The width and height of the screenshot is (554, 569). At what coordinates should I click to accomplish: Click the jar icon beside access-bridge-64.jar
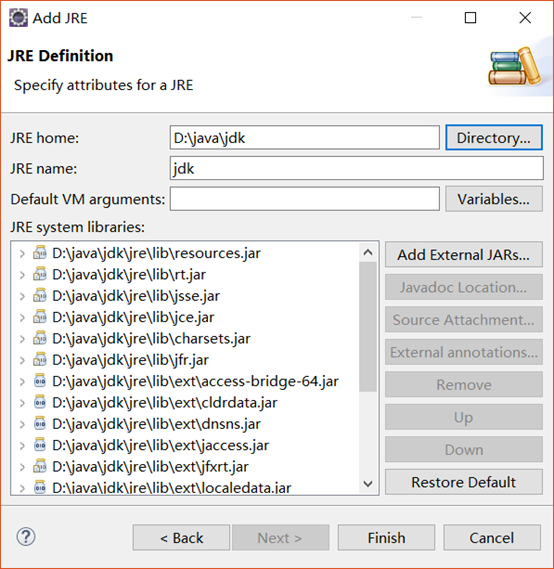click(40, 381)
